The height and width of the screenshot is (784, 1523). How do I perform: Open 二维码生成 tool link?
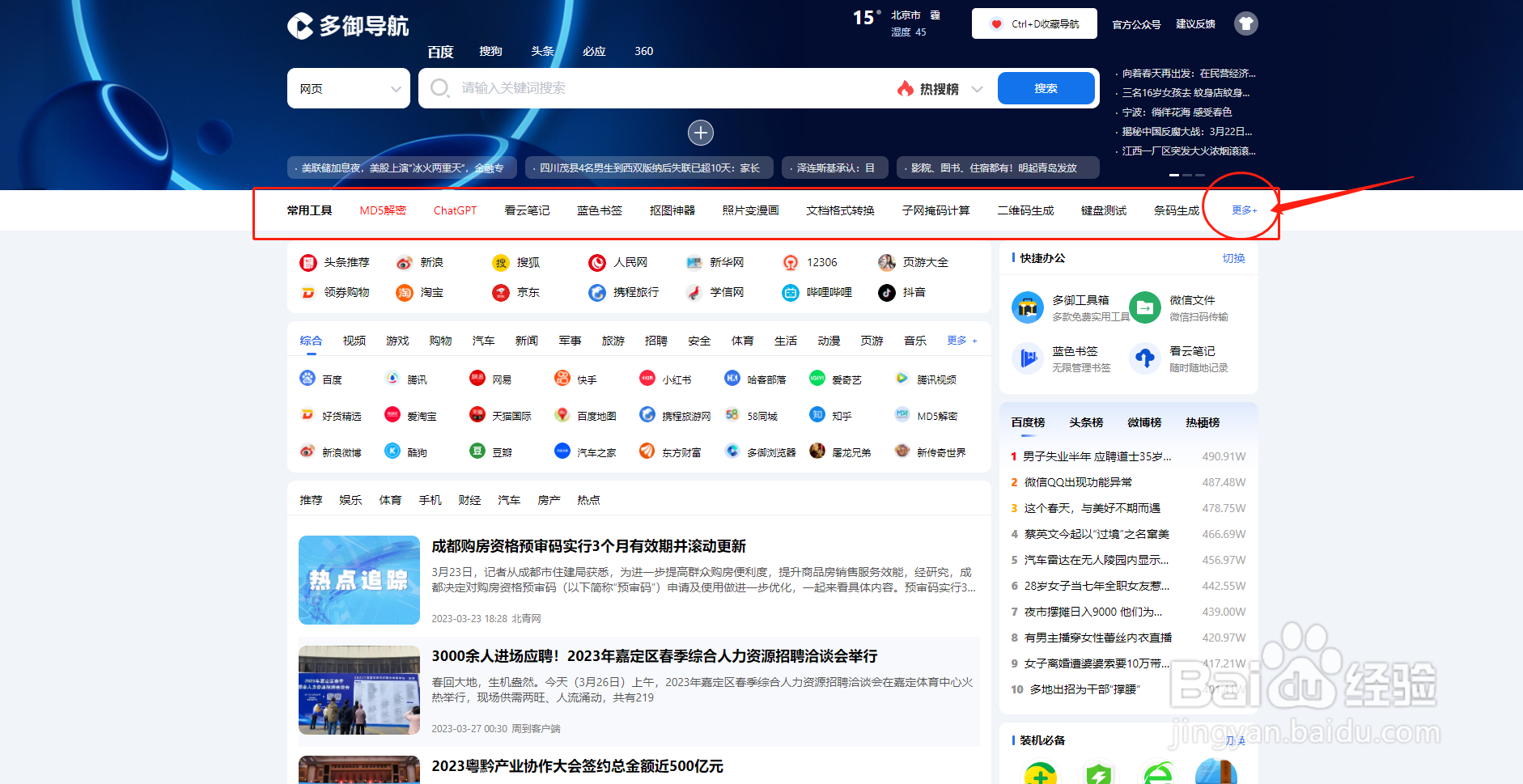1025,210
